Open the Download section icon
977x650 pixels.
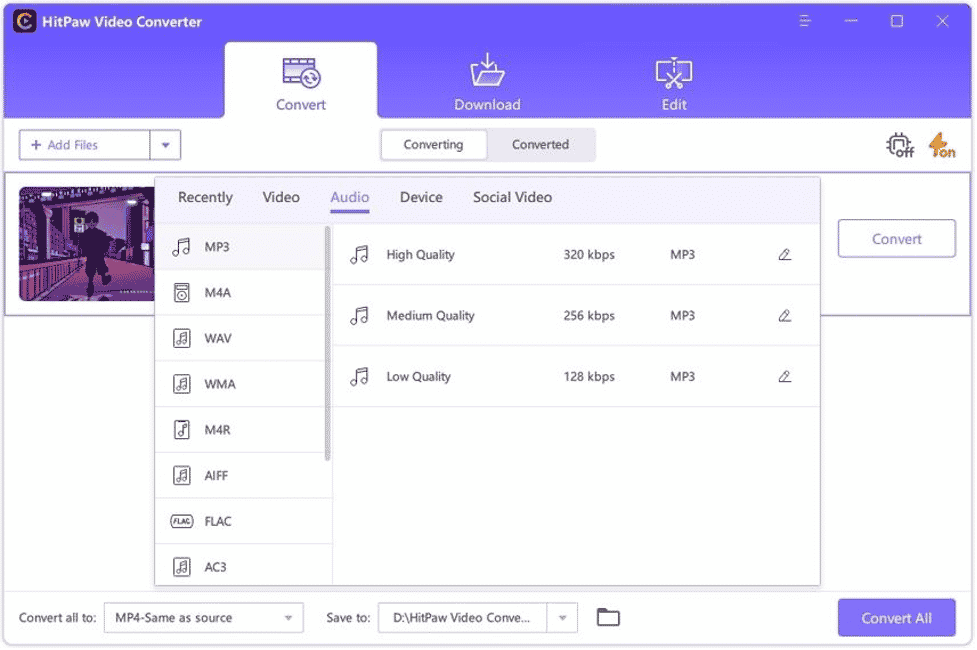487,74
